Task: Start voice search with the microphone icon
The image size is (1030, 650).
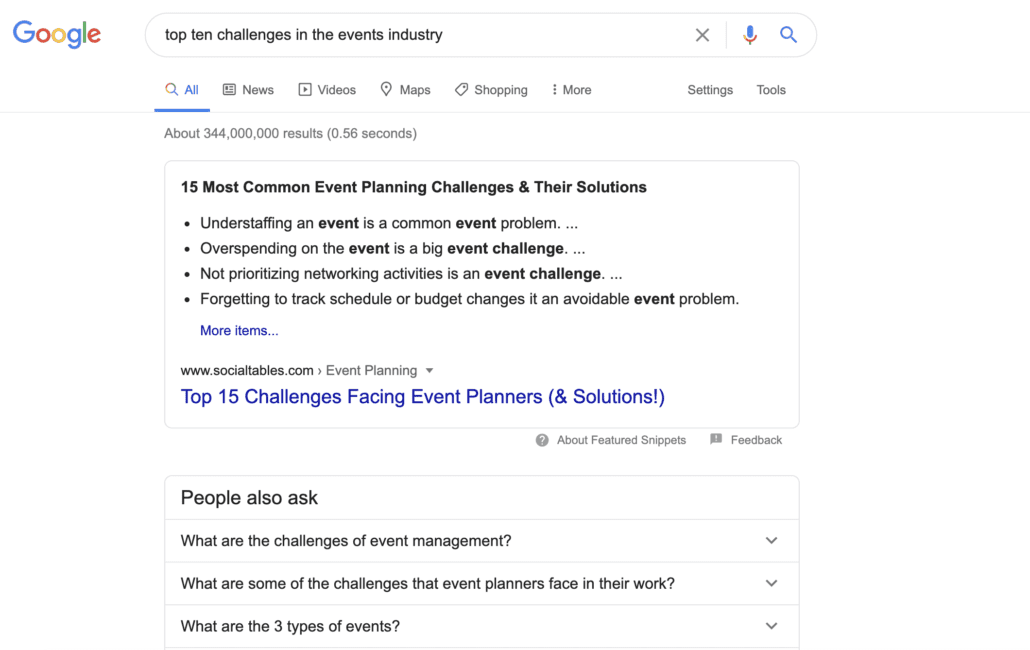Action: click(750, 35)
